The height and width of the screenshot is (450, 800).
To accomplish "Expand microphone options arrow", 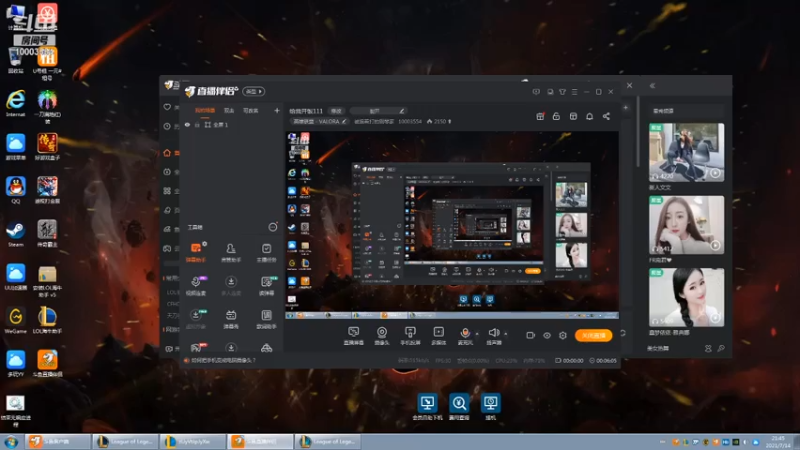I will [x=477, y=334].
